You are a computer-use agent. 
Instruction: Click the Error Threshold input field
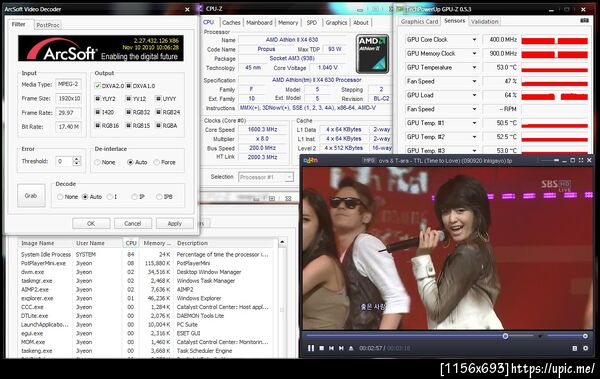64,161
